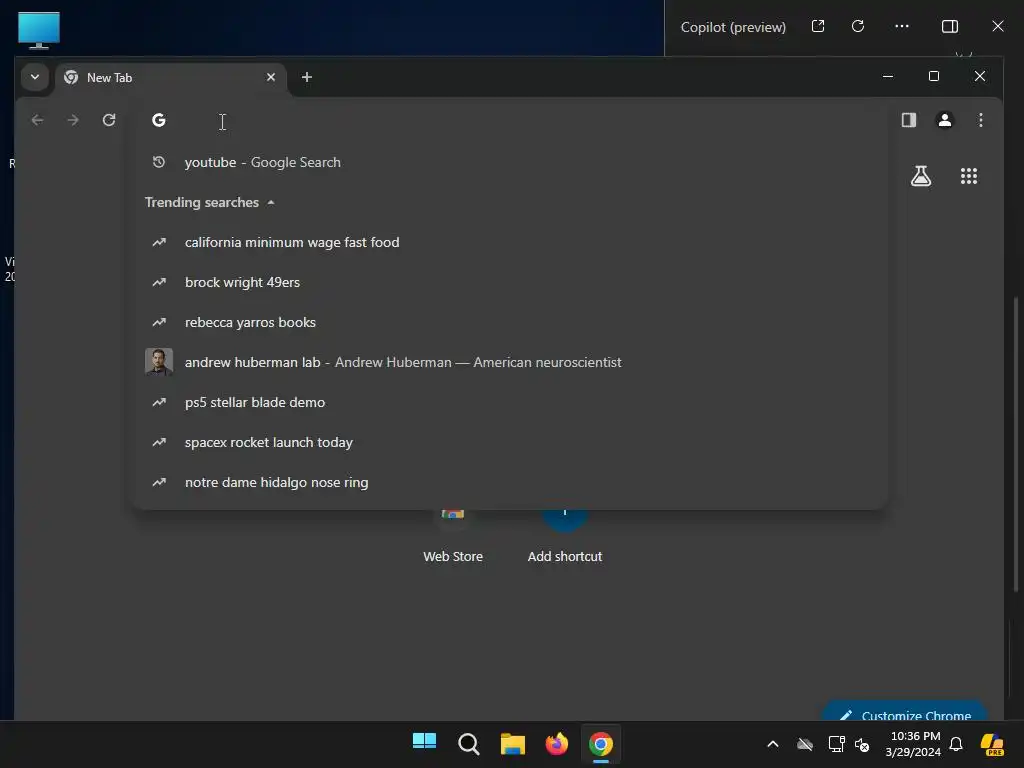Open Copilot PRE taskbar icon
This screenshot has width=1024, height=768.
(992, 744)
